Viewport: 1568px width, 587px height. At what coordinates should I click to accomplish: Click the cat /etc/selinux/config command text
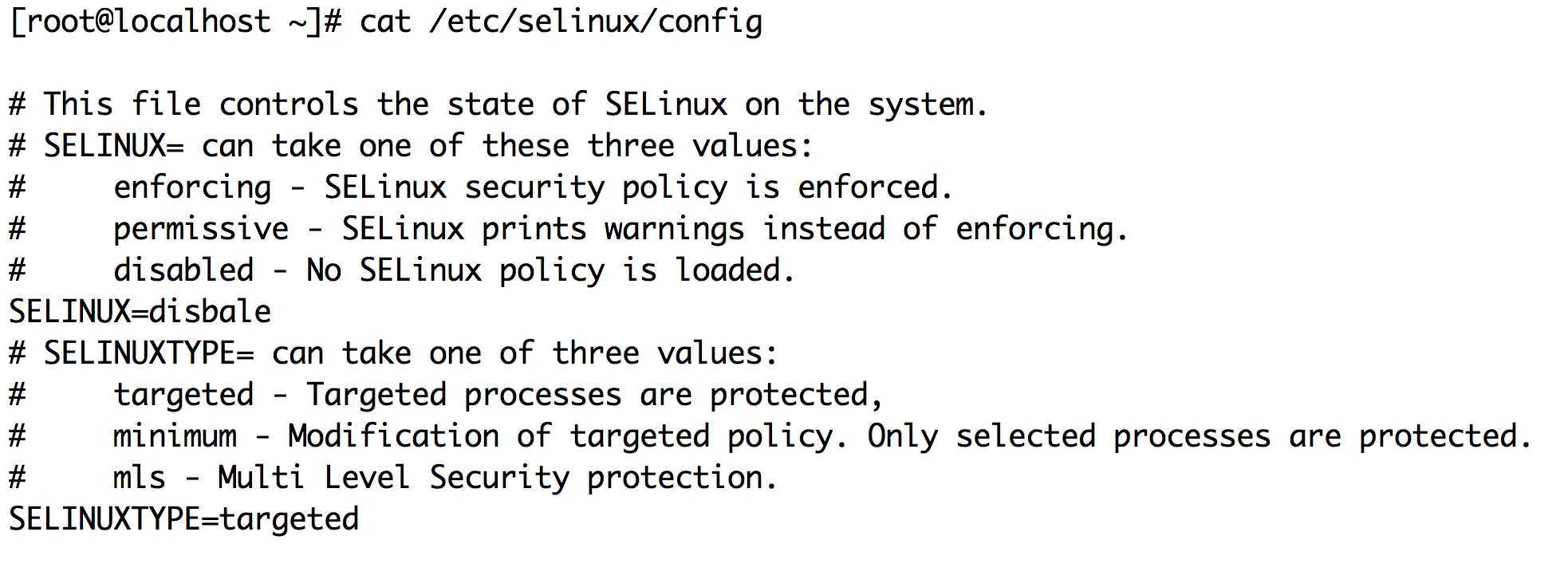pos(561,21)
